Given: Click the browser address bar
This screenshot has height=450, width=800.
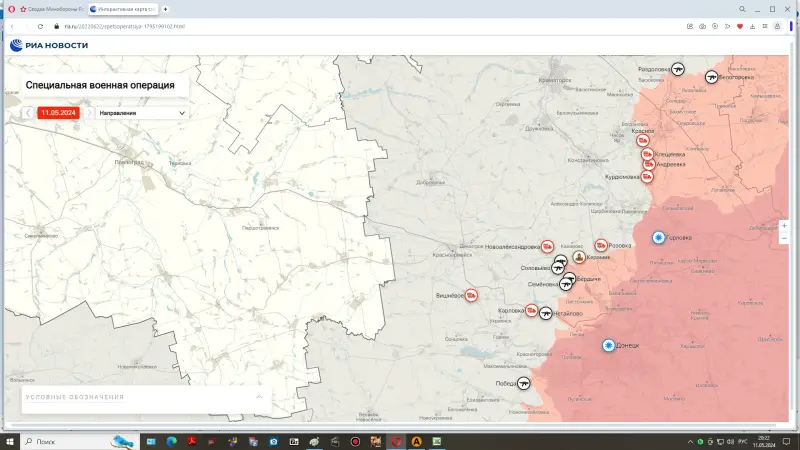Looking at the screenshot, I should [300, 26].
